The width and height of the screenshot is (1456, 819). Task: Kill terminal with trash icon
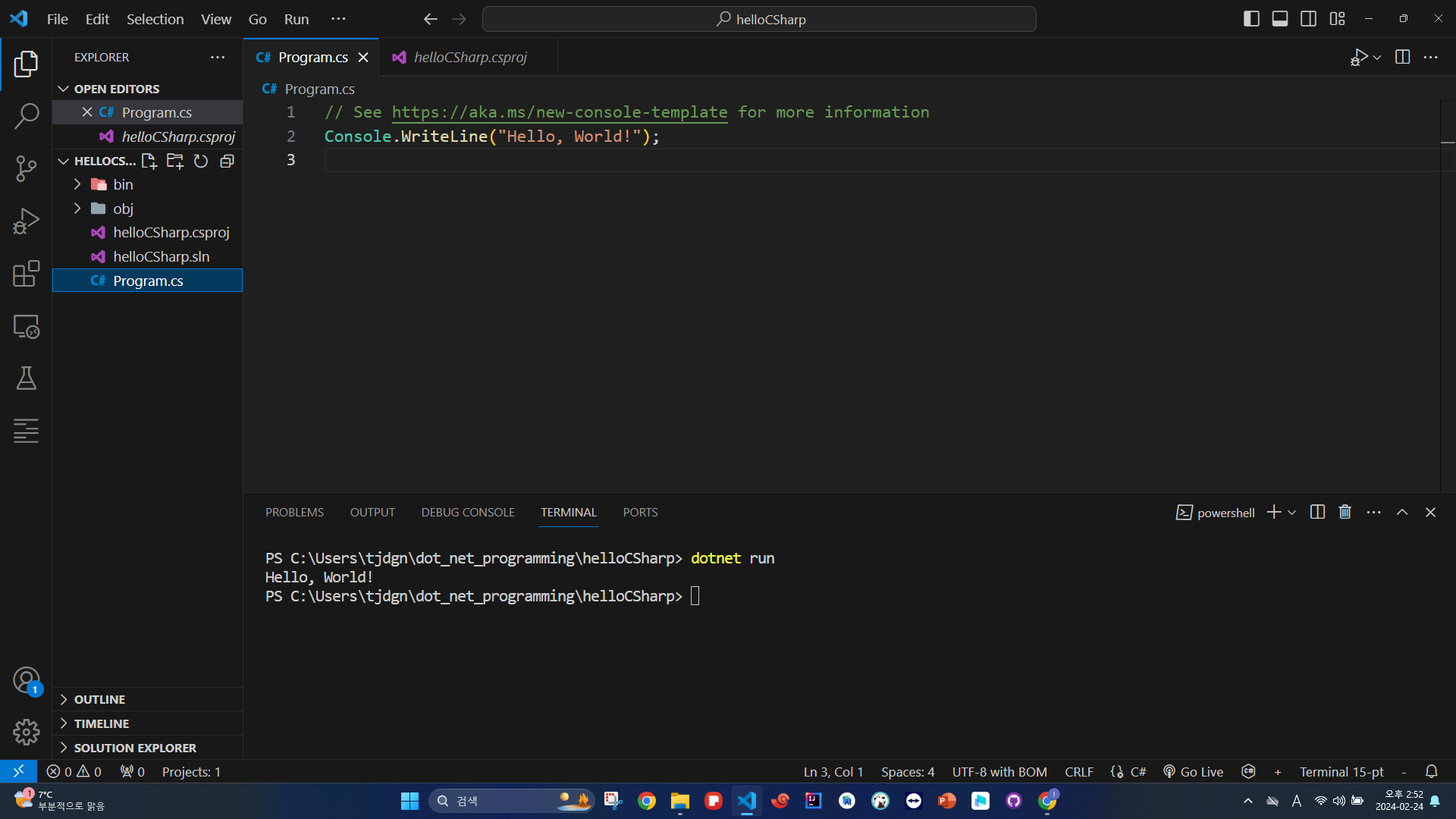click(1345, 513)
